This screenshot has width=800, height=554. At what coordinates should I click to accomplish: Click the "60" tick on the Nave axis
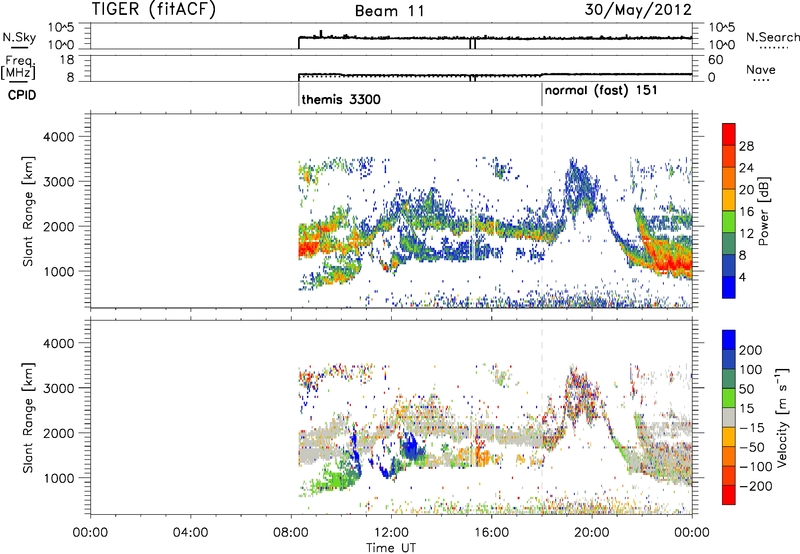click(715, 60)
